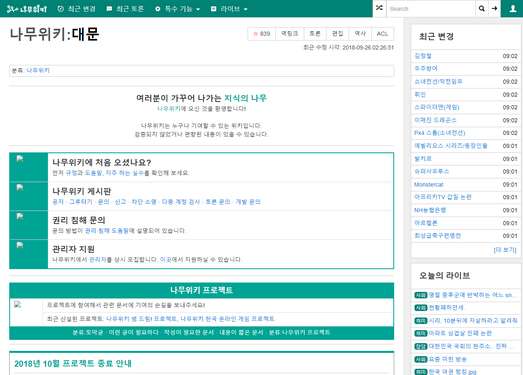The image size is (523, 375).
Task: Open 요즘 극한 방송 in 오늘의 라이브
Action: click(447, 359)
